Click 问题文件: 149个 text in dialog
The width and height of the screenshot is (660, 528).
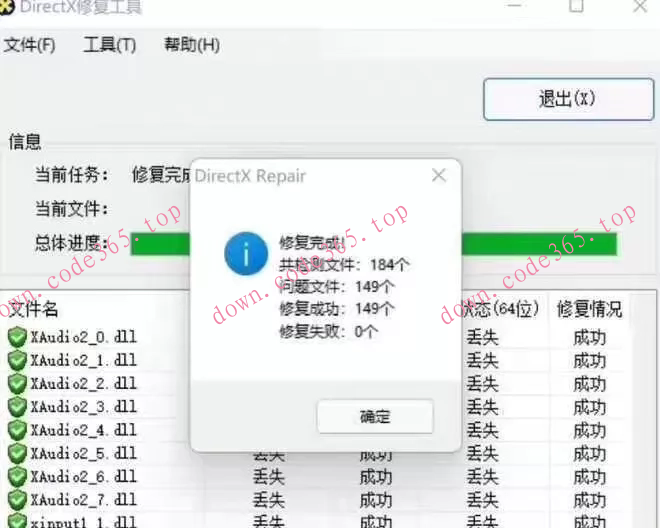(336, 287)
